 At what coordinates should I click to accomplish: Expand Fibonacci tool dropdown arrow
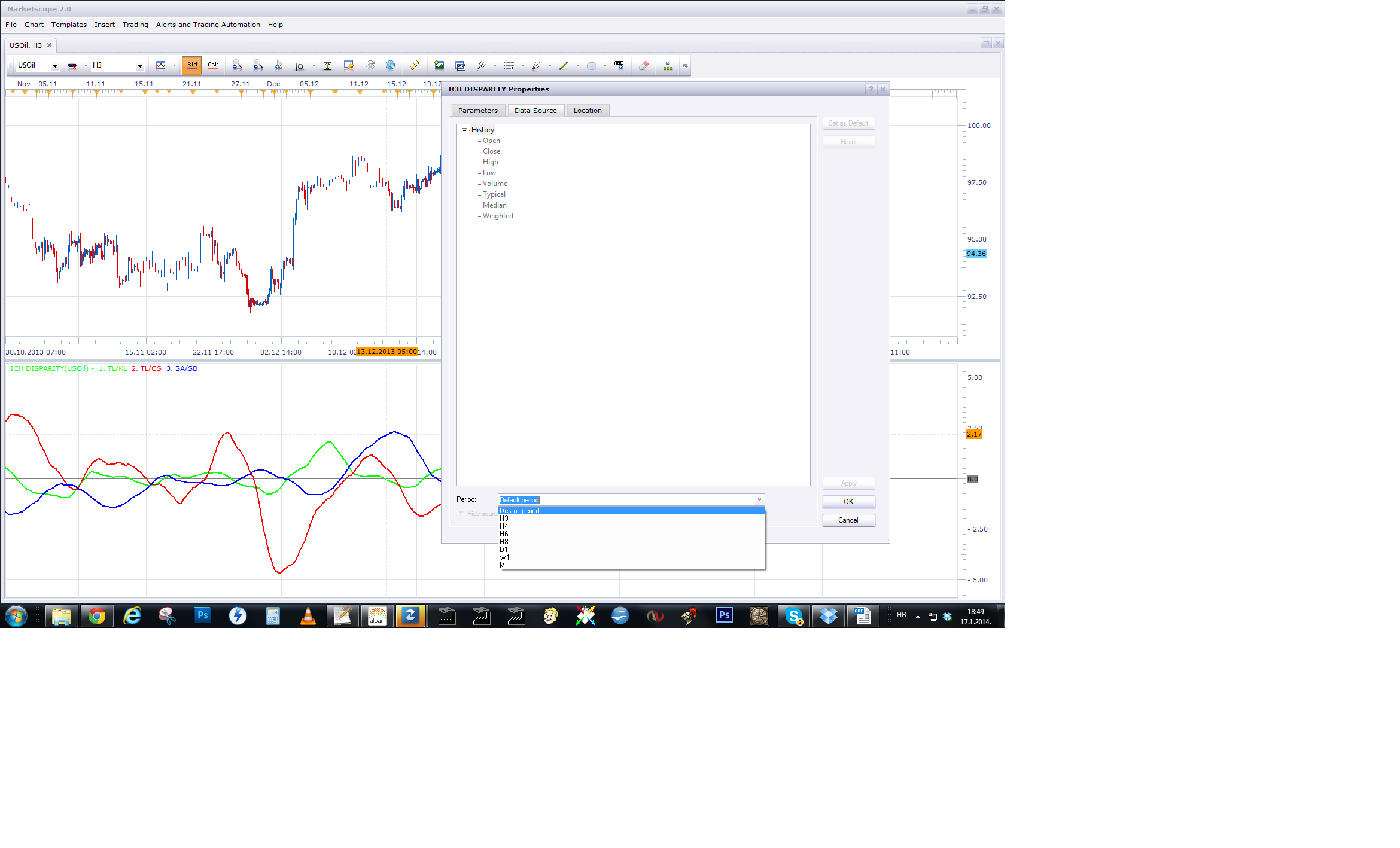point(522,66)
